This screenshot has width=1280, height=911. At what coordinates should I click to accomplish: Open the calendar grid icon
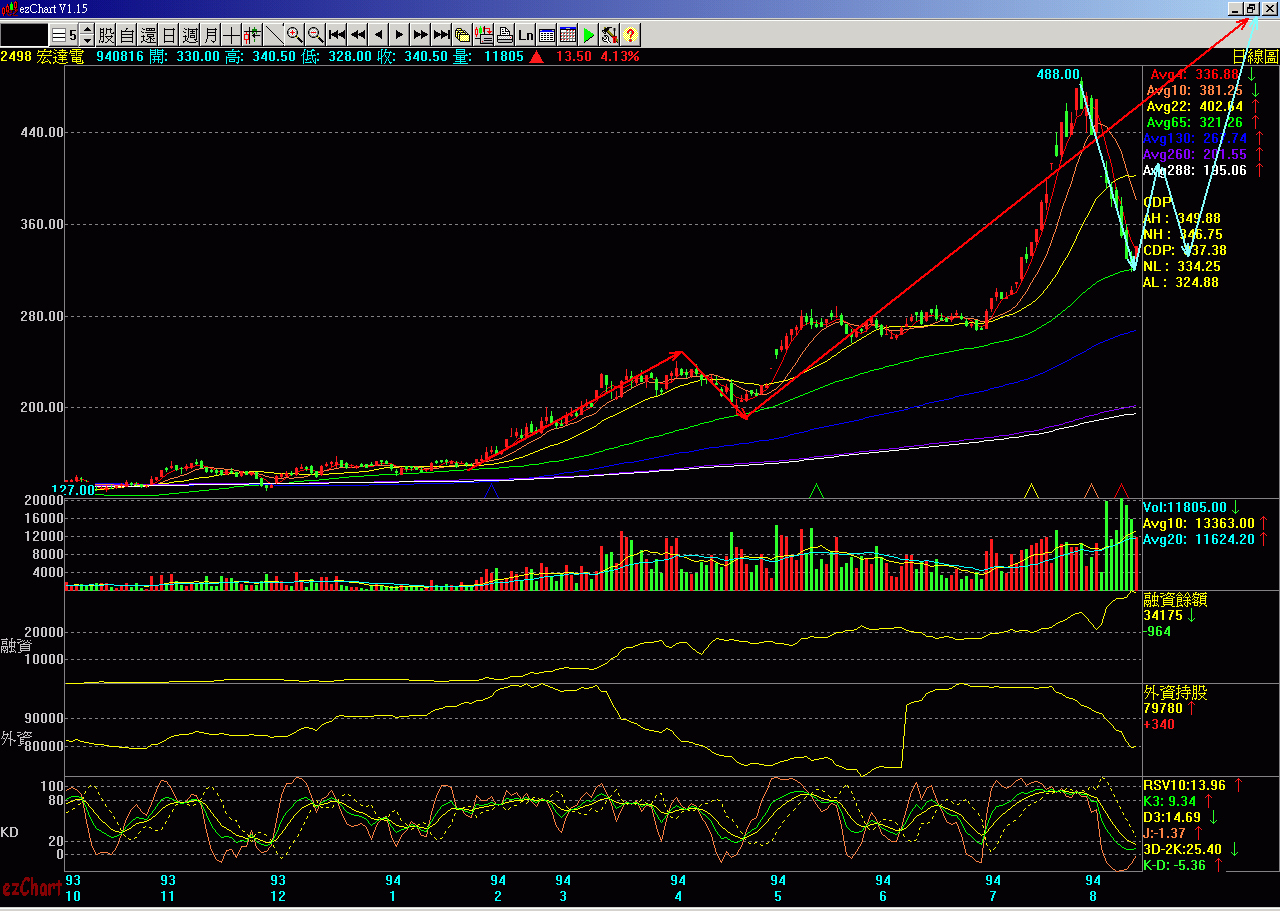(x=568, y=35)
